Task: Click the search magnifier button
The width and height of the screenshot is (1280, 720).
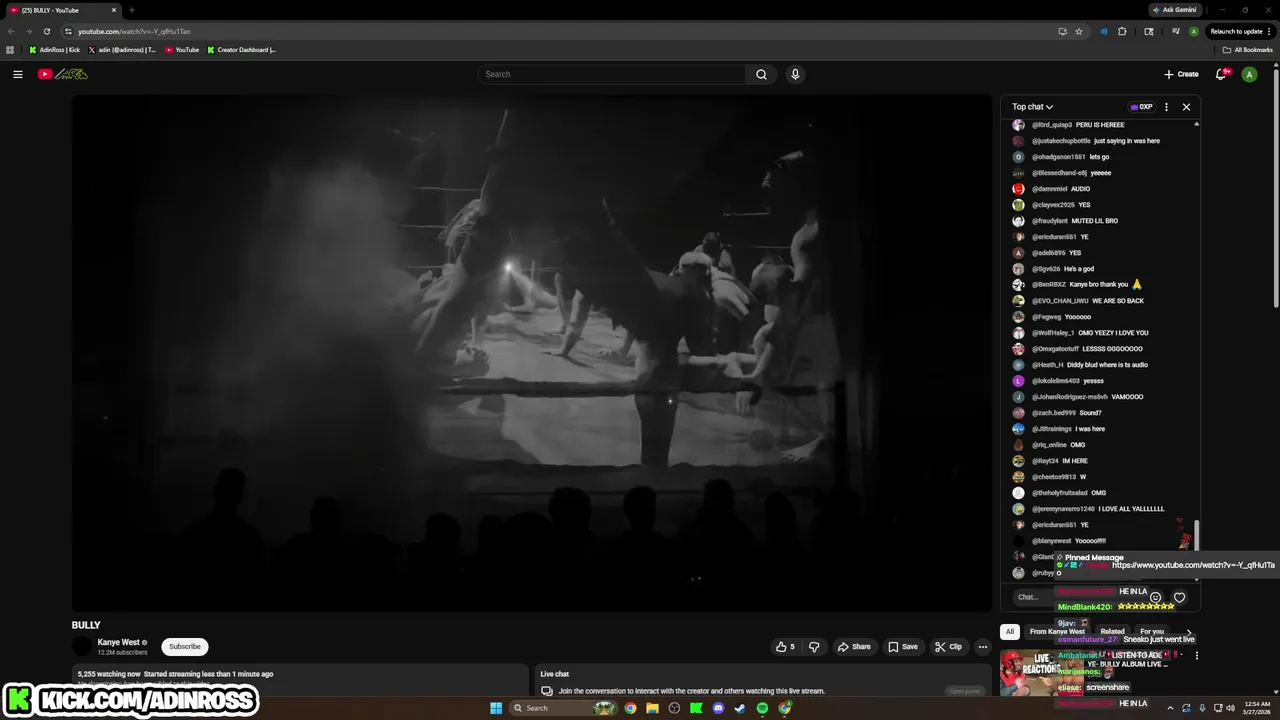Action: pyautogui.click(x=761, y=74)
